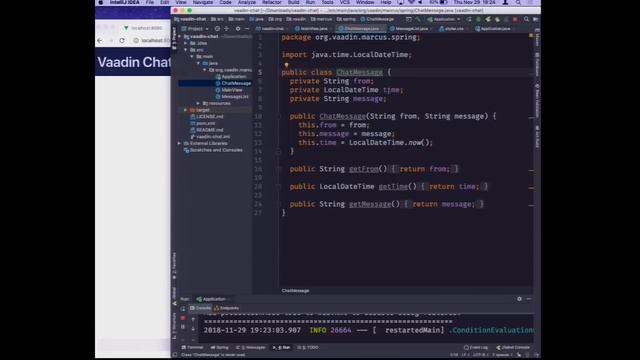The height and width of the screenshot is (360, 640).
Task: Open Project panel settings gear
Action: [238, 29]
